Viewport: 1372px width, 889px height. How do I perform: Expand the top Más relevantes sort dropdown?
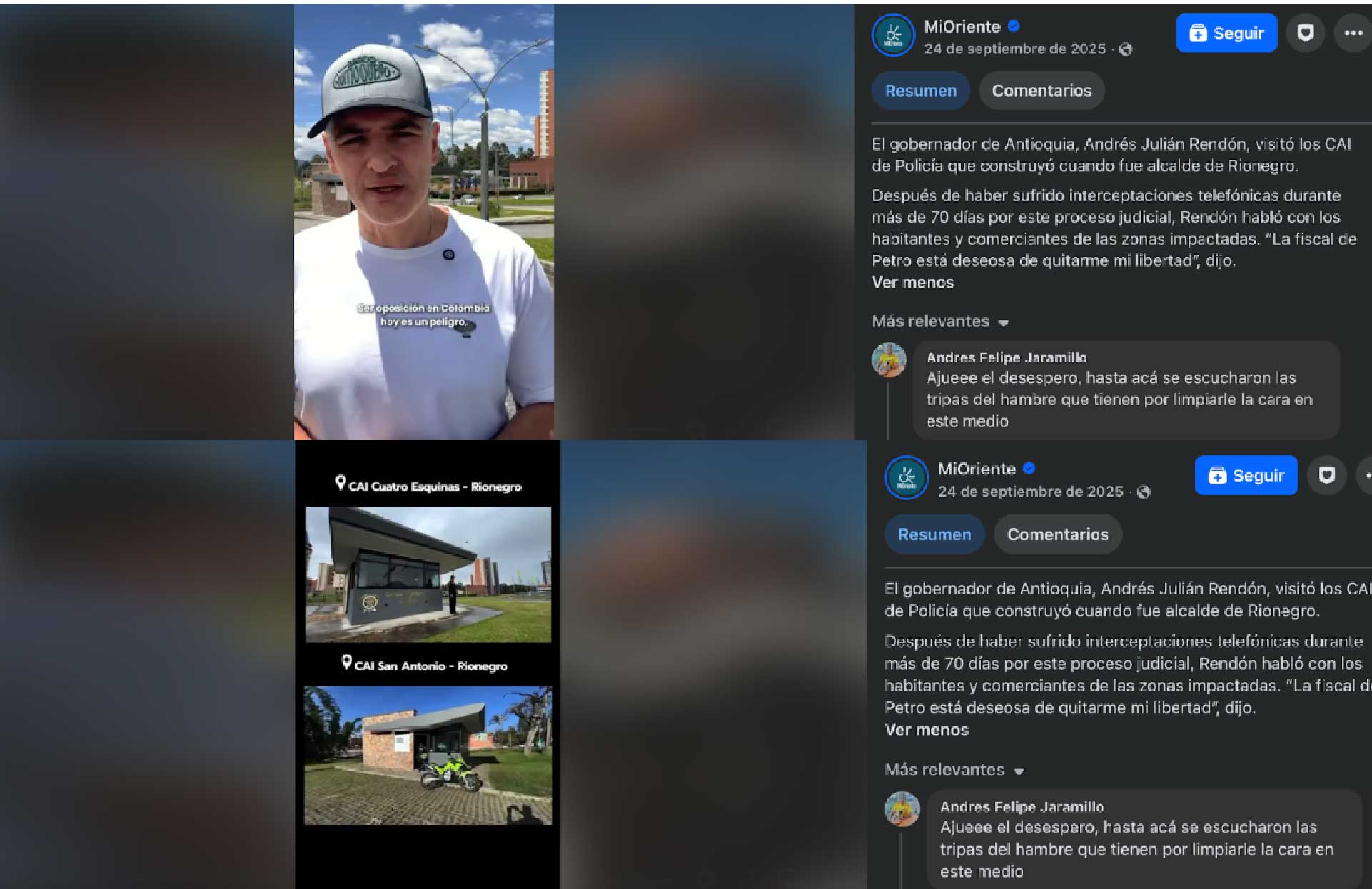(x=940, y=322)
